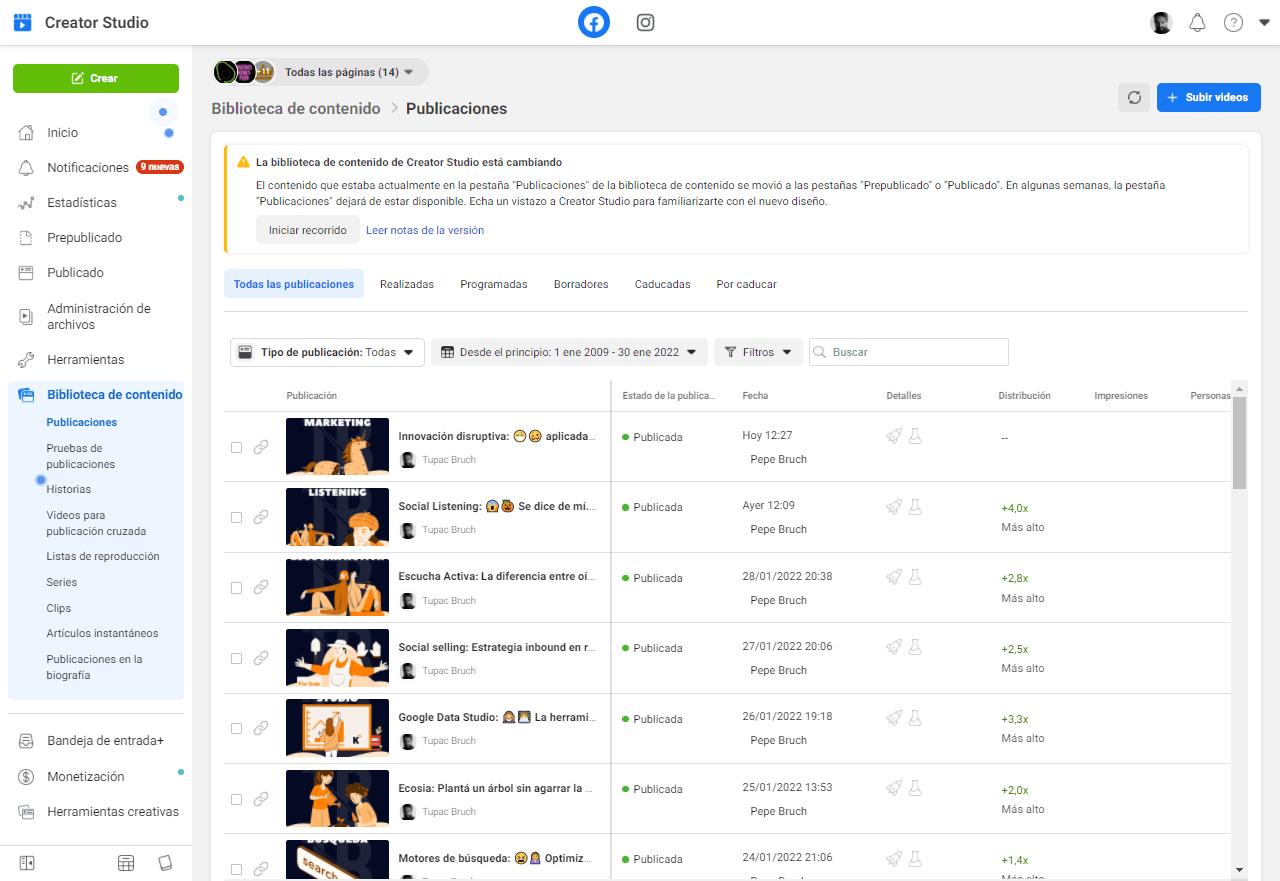Click inside the Buscar search field
The height and width of the screenshot is (881, 1280).
click(908, 352)
